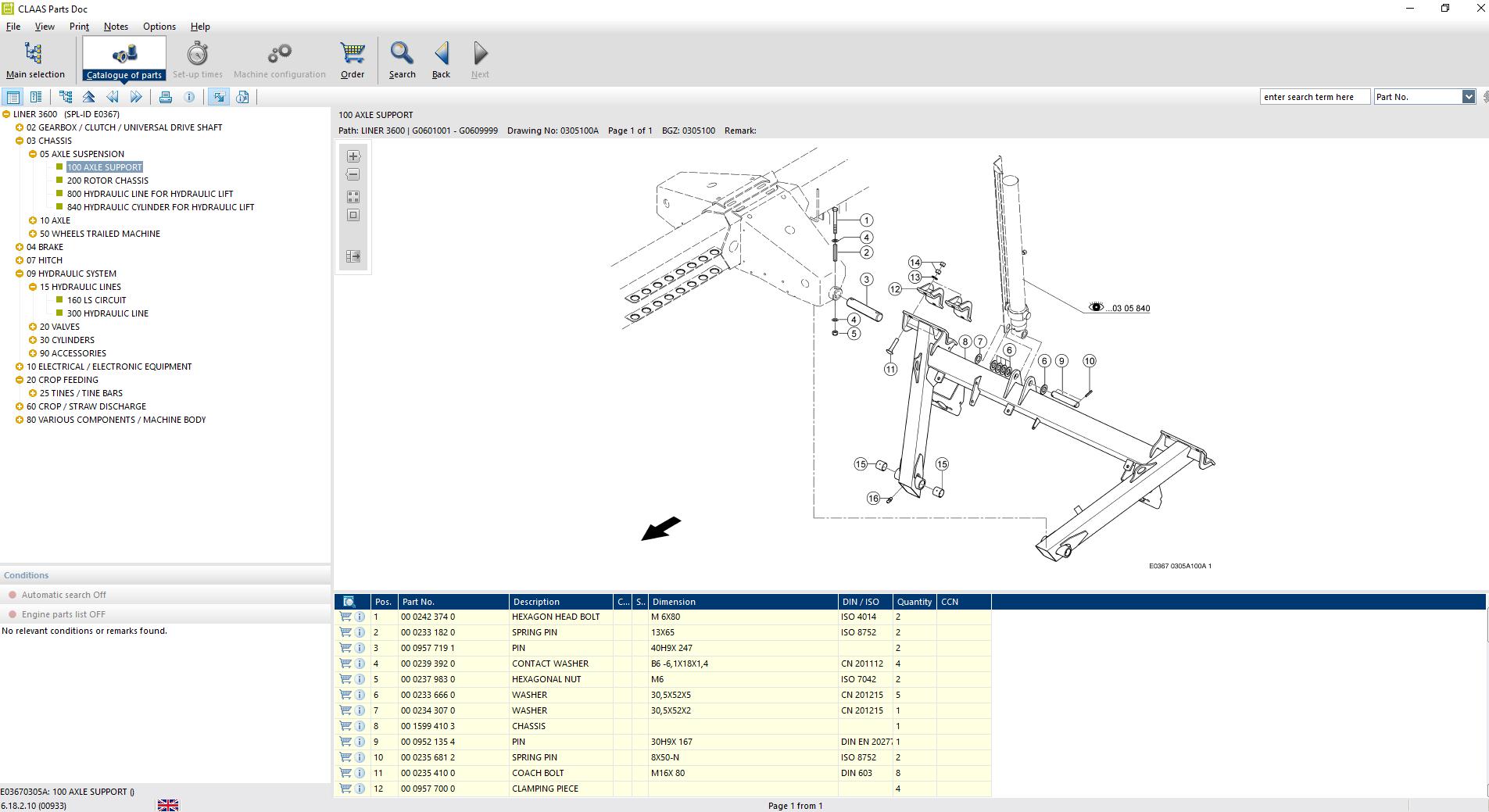Jump to next assembly with double-arrow icon
Image resolution: width=1489 pixels, height=812 pixels.
pos(136,97)
